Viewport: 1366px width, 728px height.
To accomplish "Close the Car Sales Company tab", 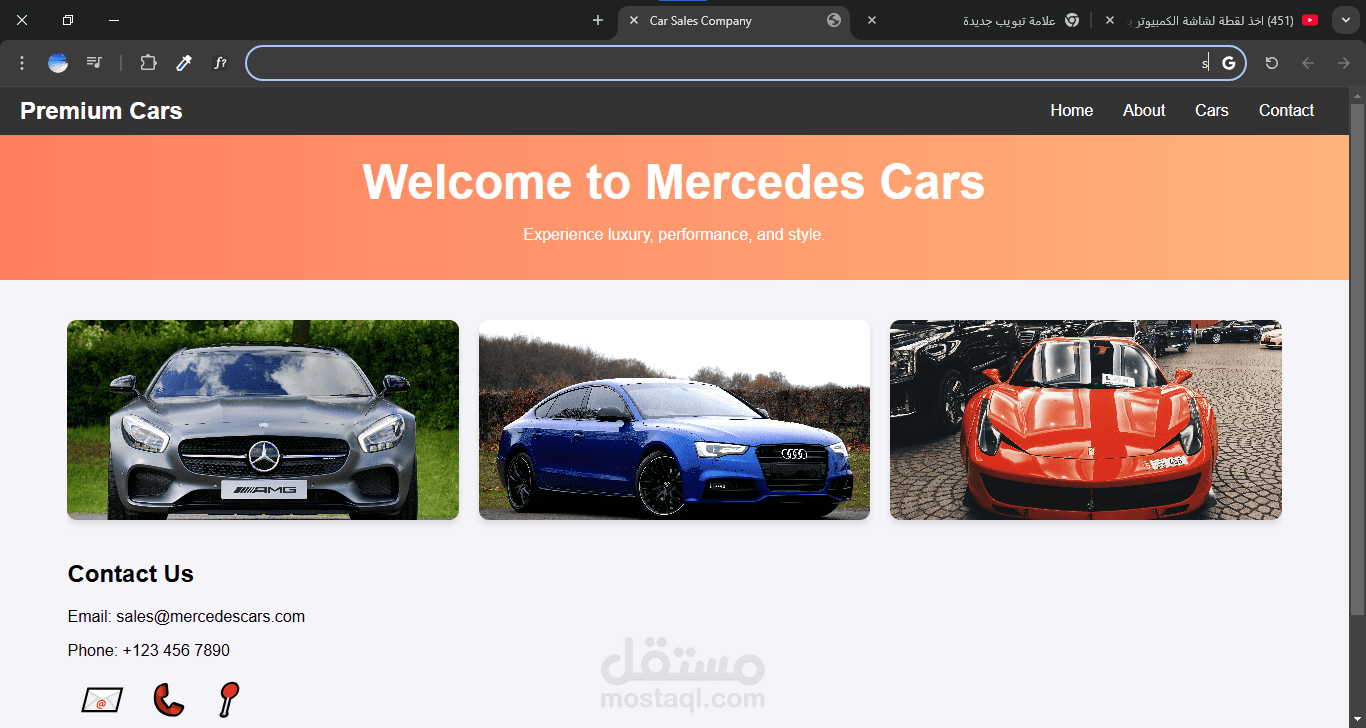I will coord(634,20).
